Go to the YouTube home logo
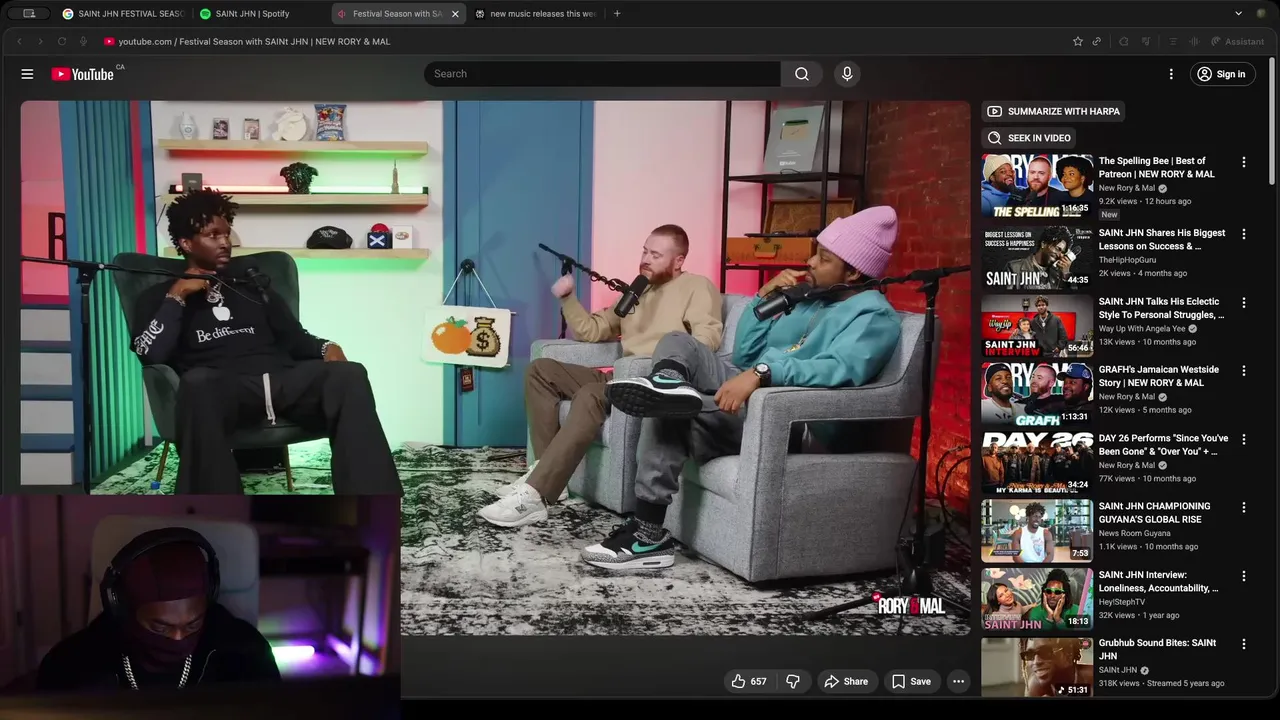 point(85,74)
